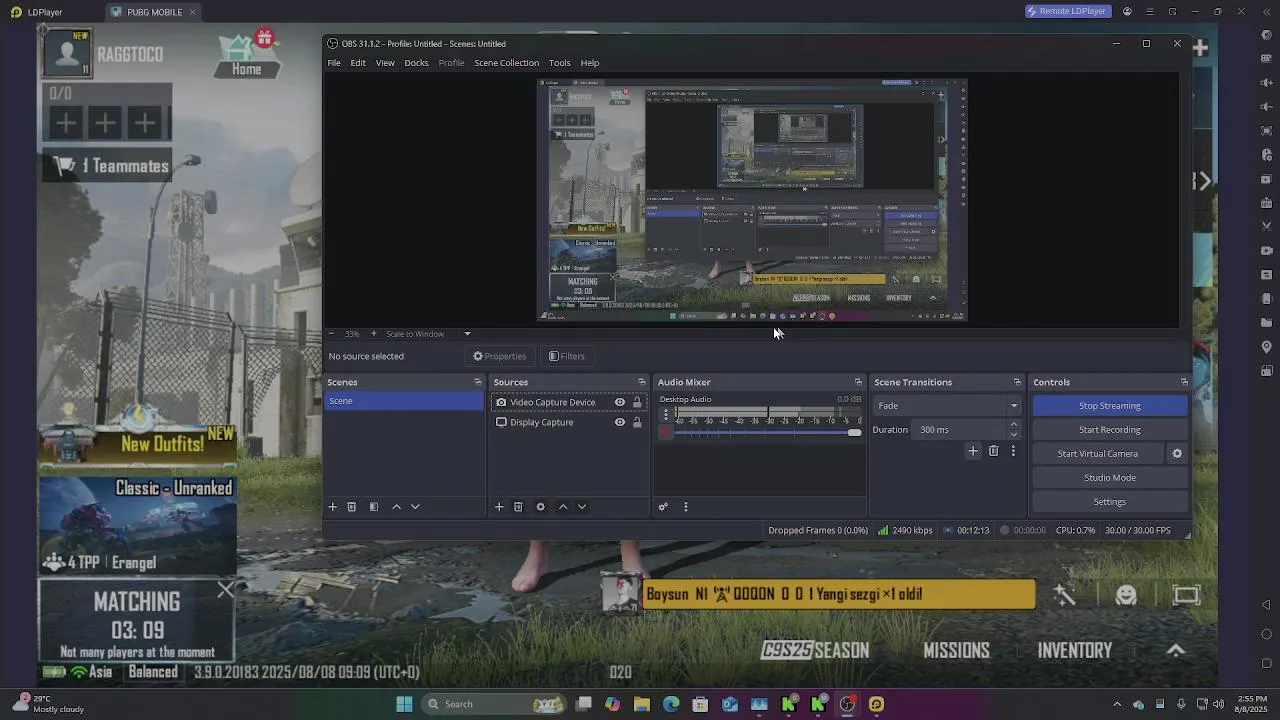Click Android back triangle in LDPlayer sidebar

click(1267, 605)
